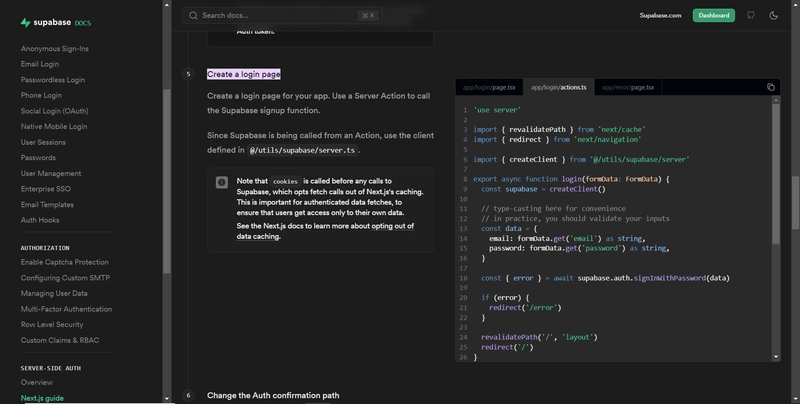800x404 pixels.
Task: Click signInWithPassword in the code
Action: 670,278
